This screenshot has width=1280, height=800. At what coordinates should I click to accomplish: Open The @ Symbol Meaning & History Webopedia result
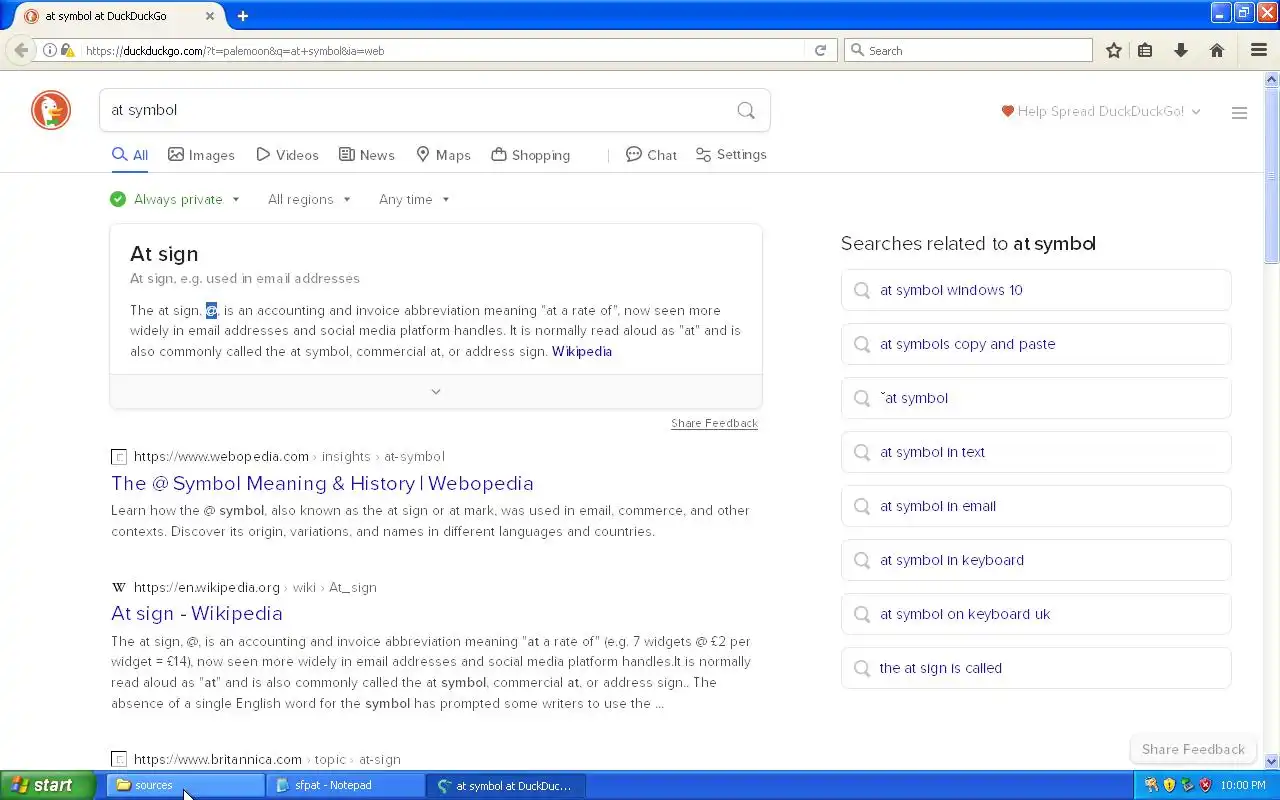(322, 483)
